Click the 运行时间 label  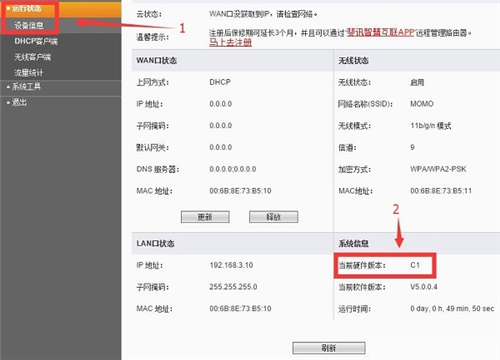point(354,309)
